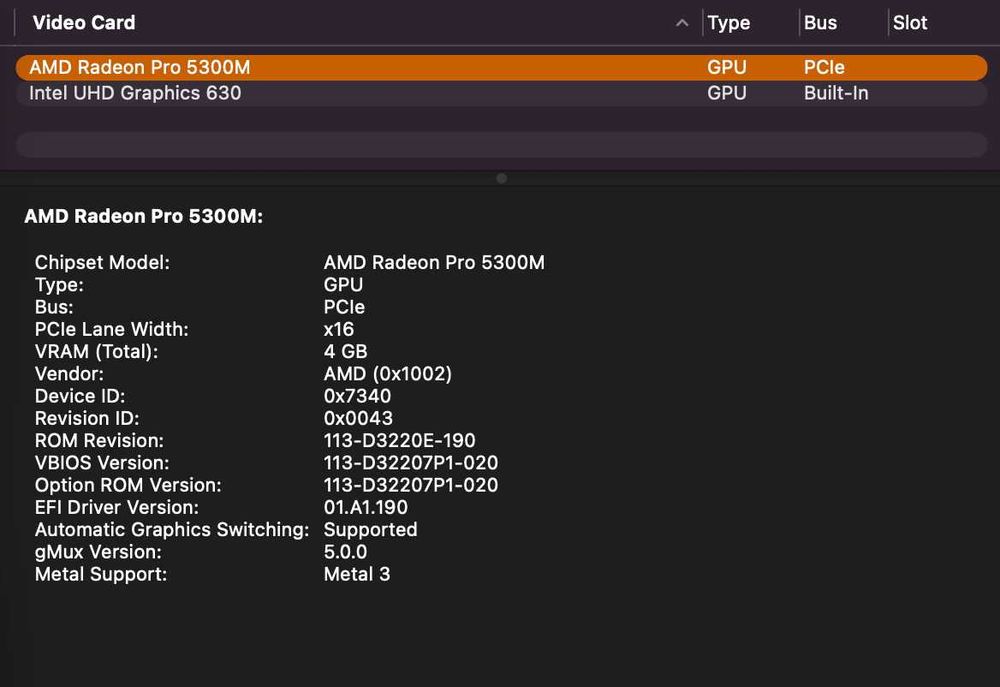Viewport: 1000px width, 687px height.
Task: Click the Metal 3 value
Action: point(357,575)
